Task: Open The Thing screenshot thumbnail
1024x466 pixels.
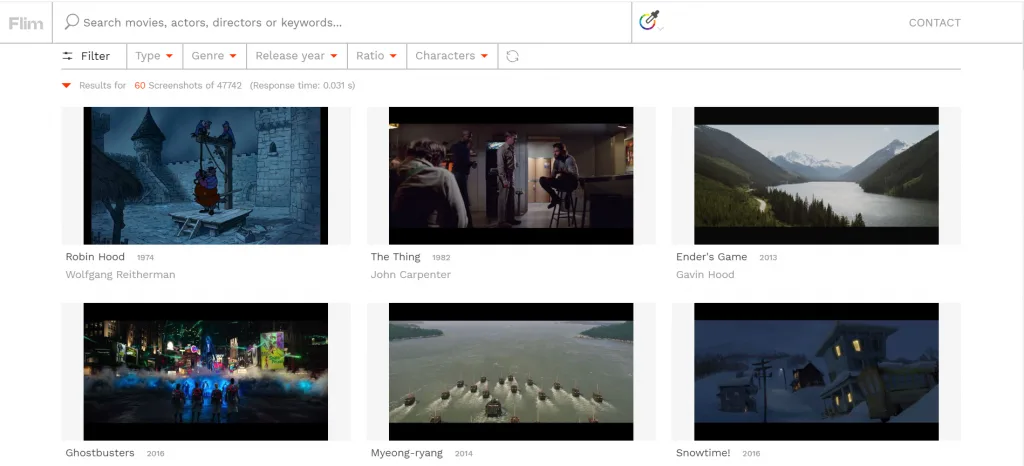Action: (x=511, y=176)
